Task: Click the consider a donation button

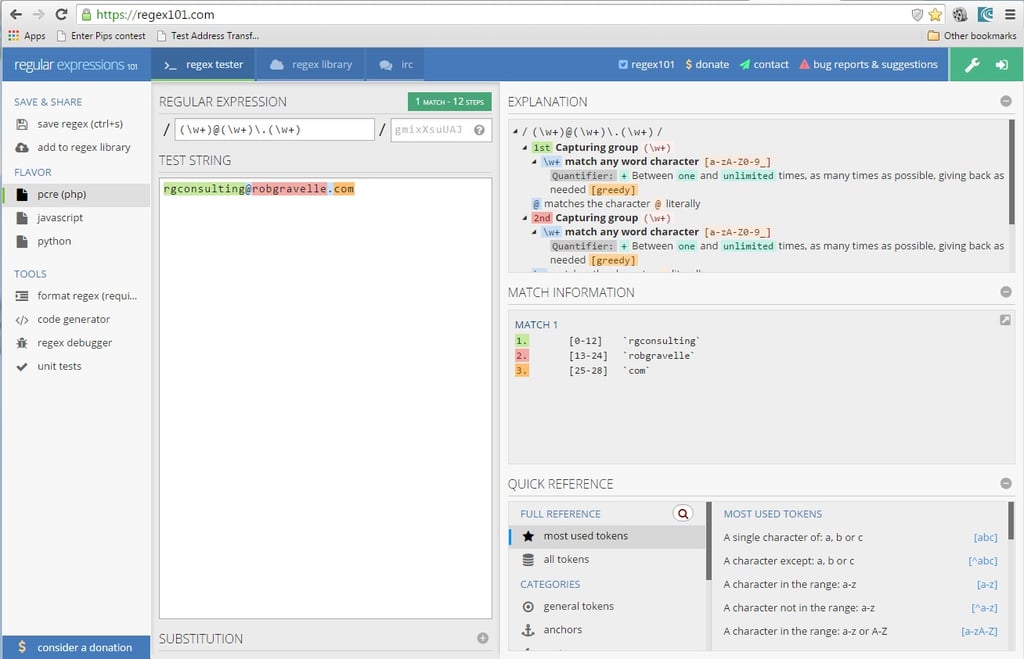Action: [x=76, y=647]
